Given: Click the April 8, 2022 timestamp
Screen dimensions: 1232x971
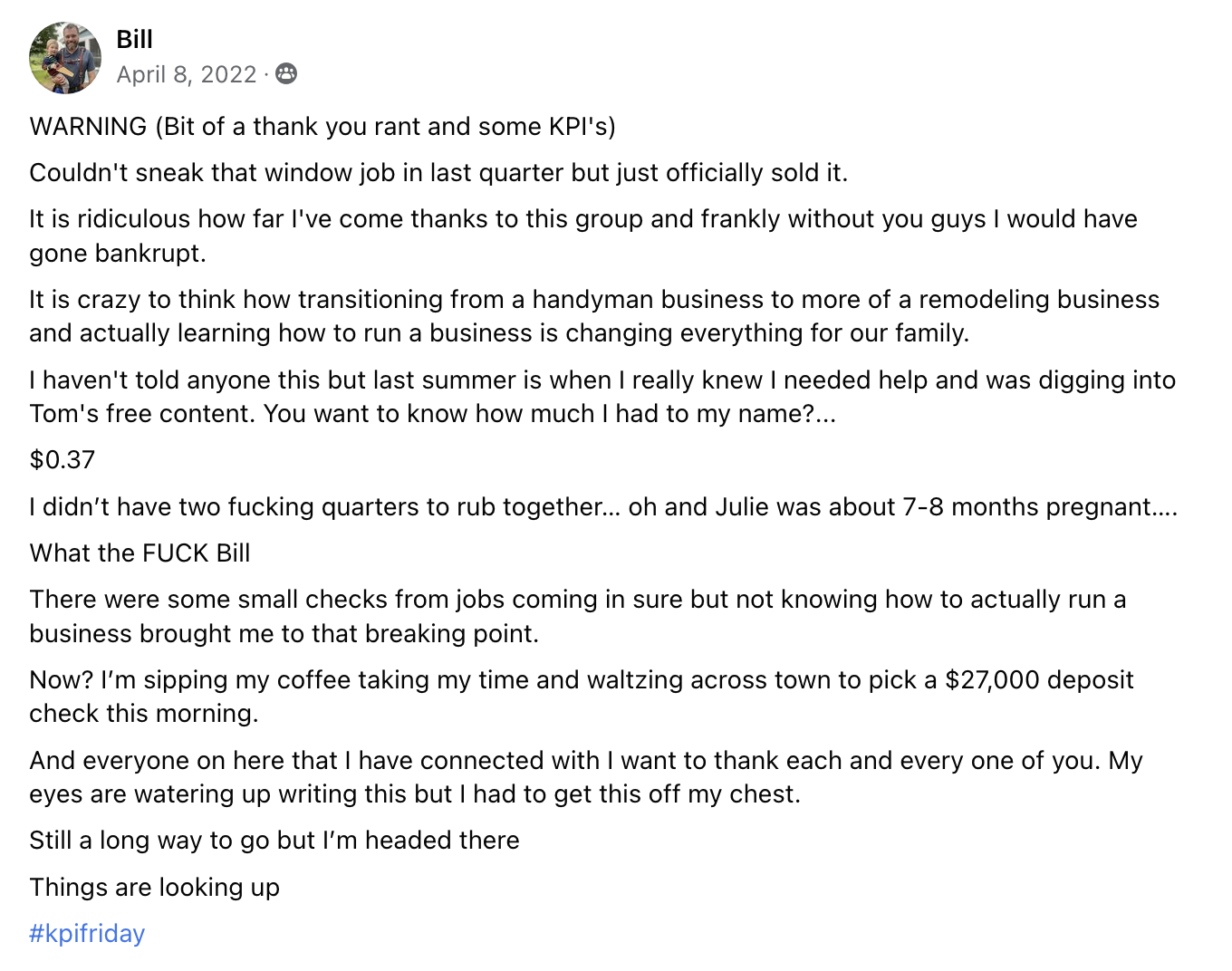Looking at the screenshot, I should click(187, 74).
